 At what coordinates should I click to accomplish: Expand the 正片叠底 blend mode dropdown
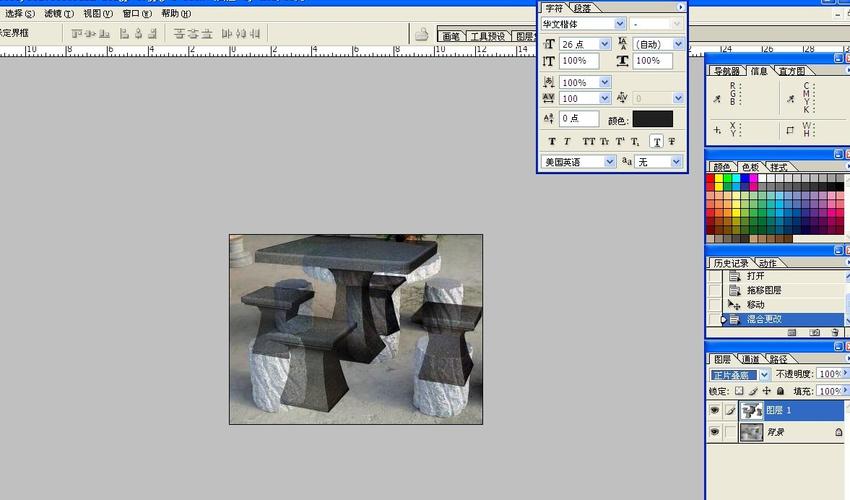coord(765,374)
